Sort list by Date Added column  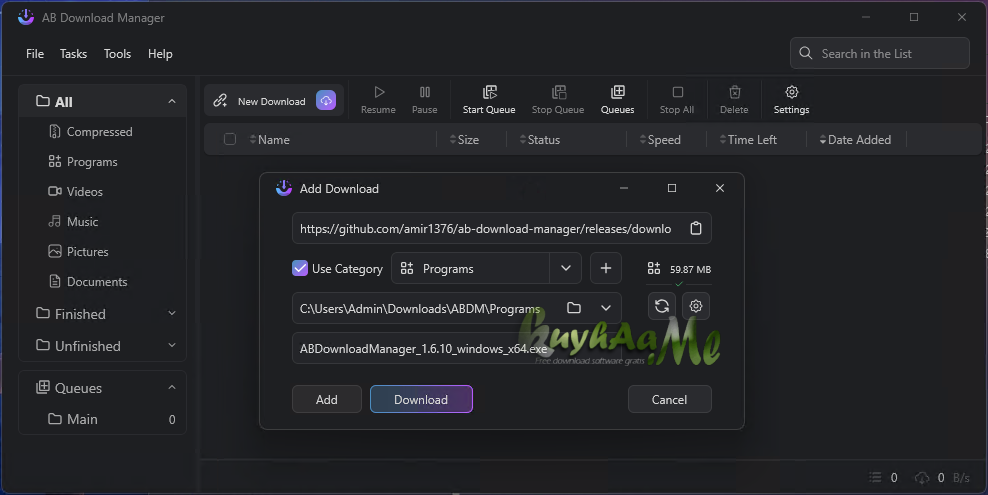856,140
